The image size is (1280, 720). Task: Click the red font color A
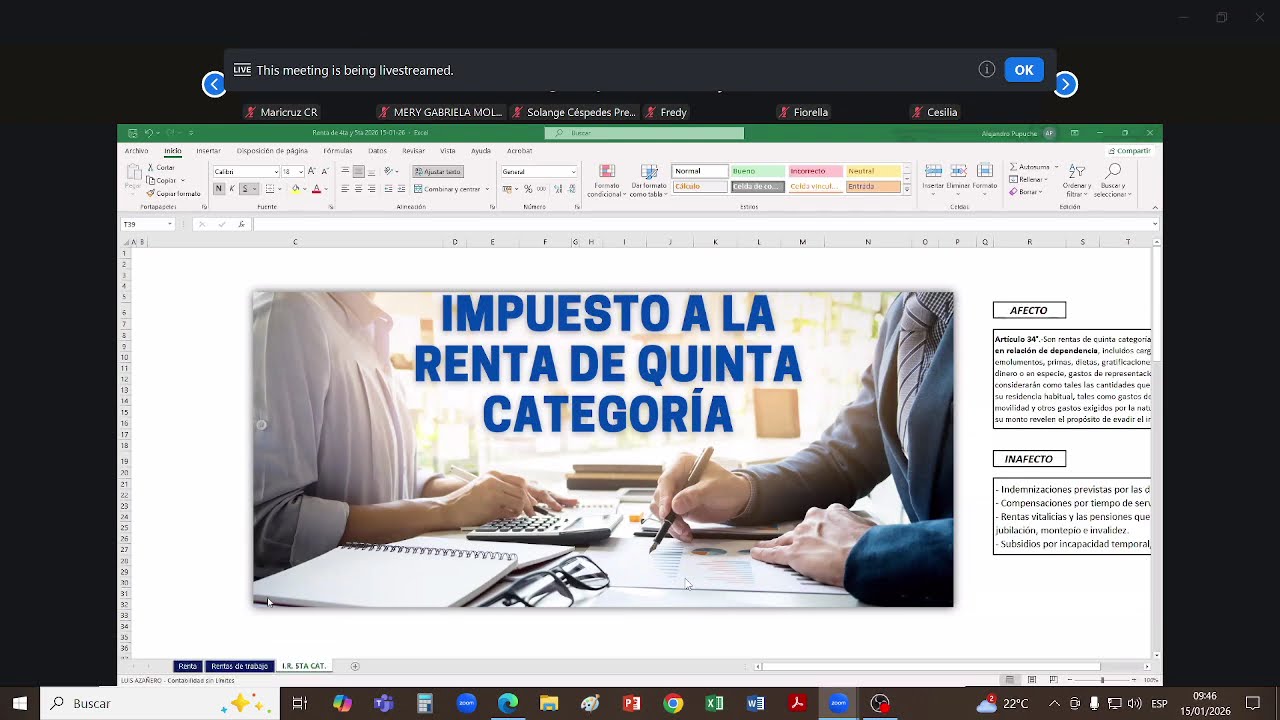pyautogui.click(x=317, y=188)
